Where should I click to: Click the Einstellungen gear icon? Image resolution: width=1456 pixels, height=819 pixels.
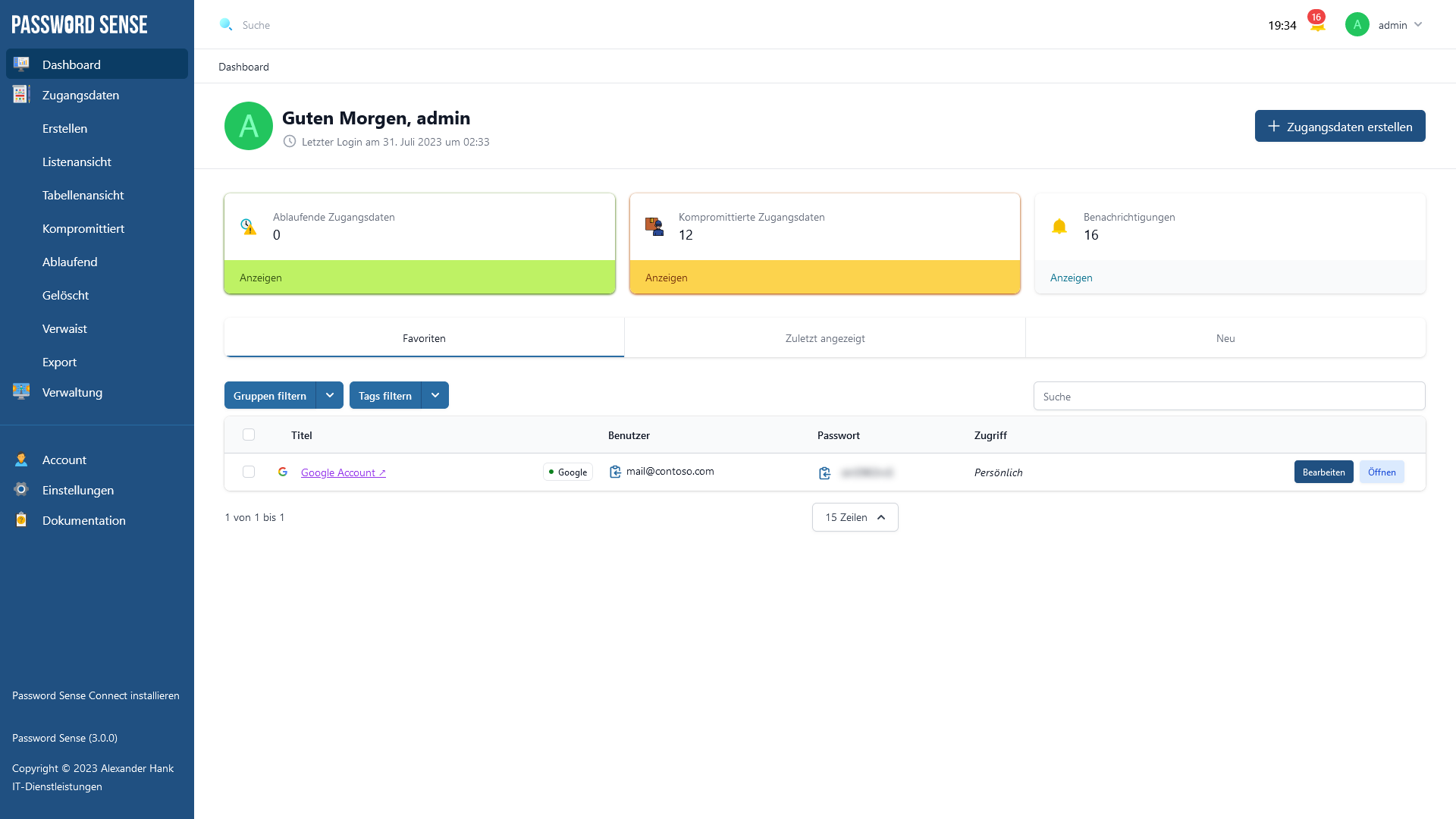tap(21, 490)
